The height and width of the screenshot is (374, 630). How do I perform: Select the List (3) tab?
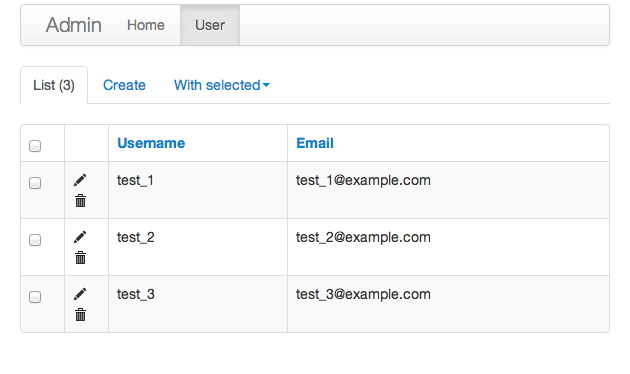pos(54,85)
